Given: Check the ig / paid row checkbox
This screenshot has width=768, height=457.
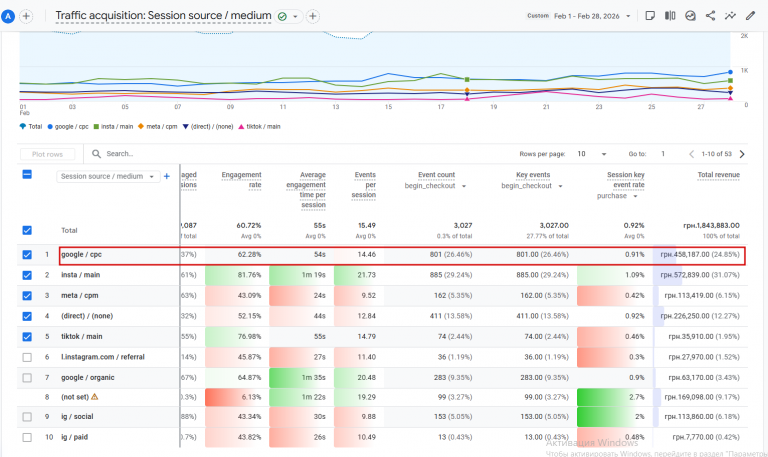Looking at the screenshot, I should click(x=27, y=437).
